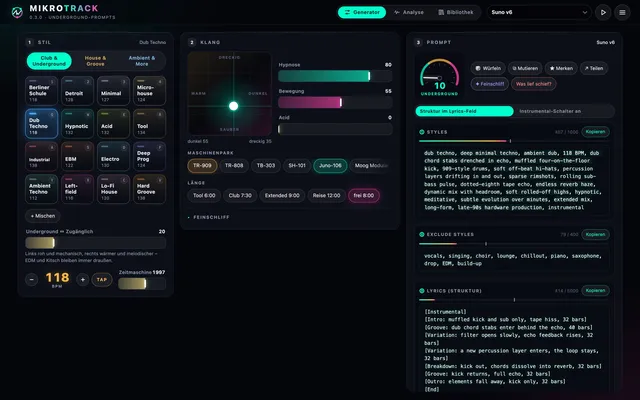Click the sound XY pad handle
640x400 pixels.
[233, 106]
